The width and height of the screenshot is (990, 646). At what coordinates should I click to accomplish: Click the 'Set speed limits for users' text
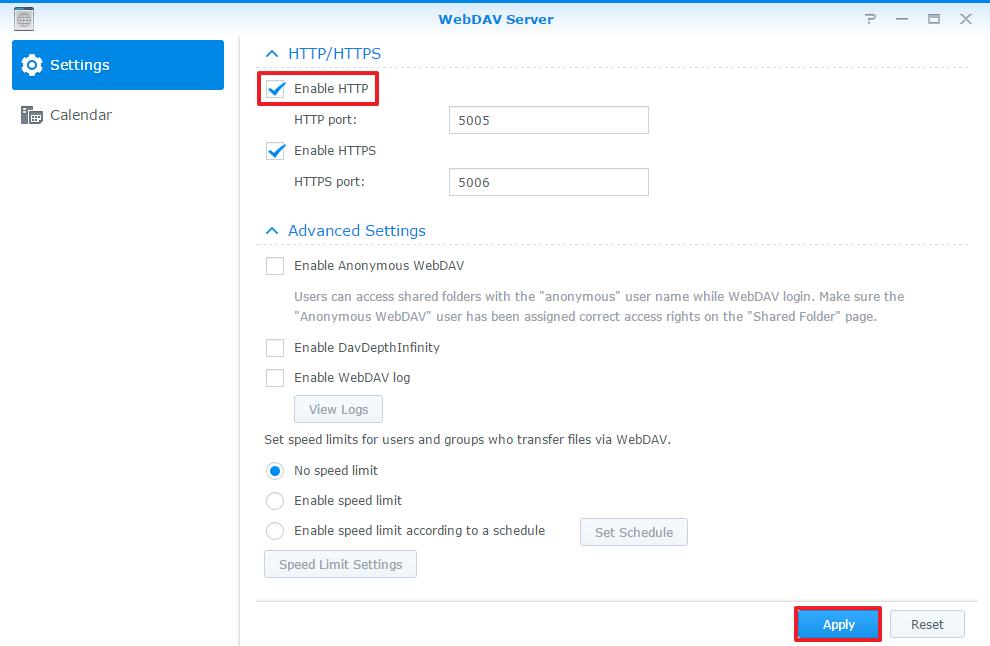click(467, 440)
